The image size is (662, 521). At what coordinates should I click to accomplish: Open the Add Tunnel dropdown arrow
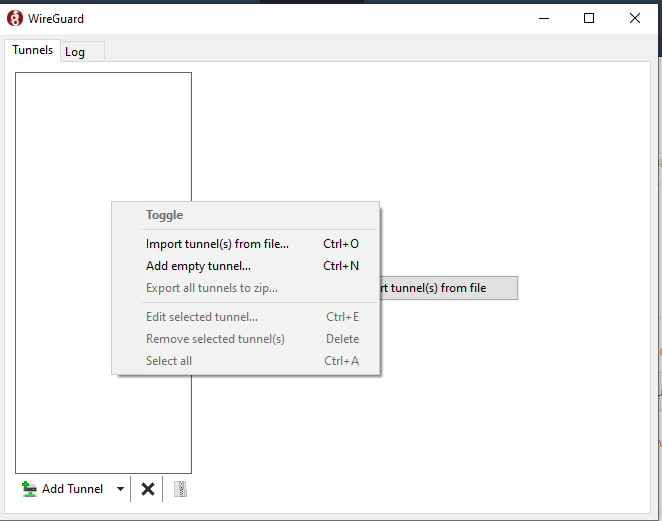click(120, 489)
